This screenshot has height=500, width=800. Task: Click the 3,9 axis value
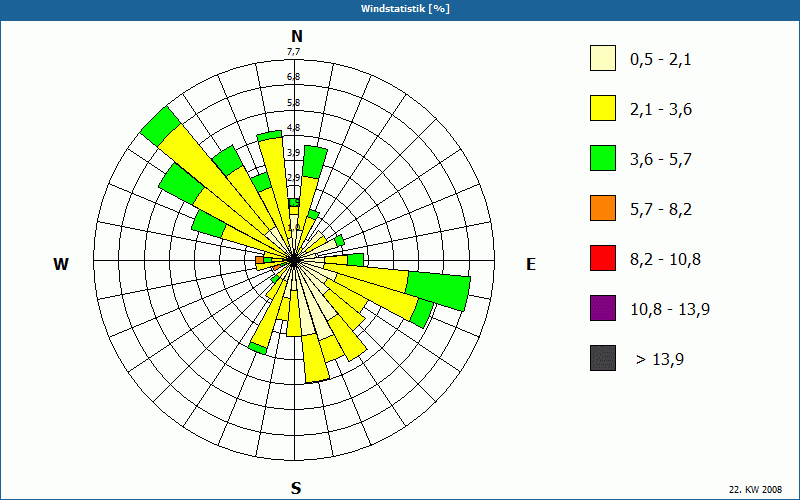[293, 153]
